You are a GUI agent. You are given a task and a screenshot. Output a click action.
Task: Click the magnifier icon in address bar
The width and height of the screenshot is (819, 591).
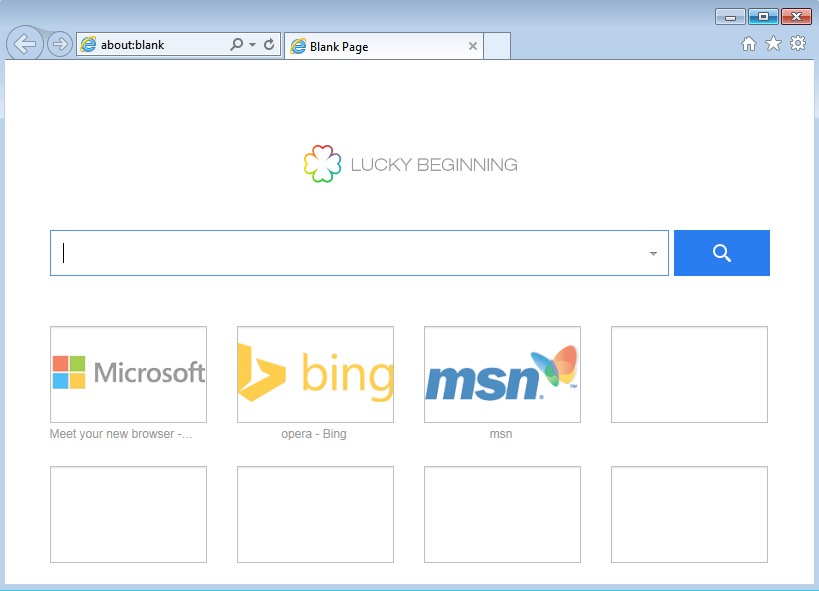pos(236,45)
